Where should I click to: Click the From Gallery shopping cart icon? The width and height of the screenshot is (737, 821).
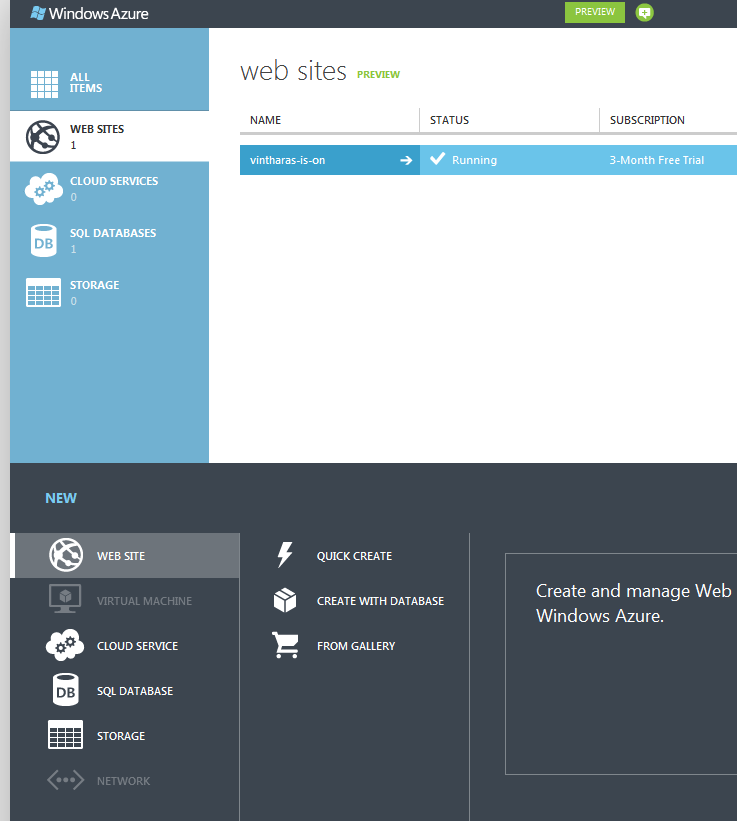pos(285,645)
